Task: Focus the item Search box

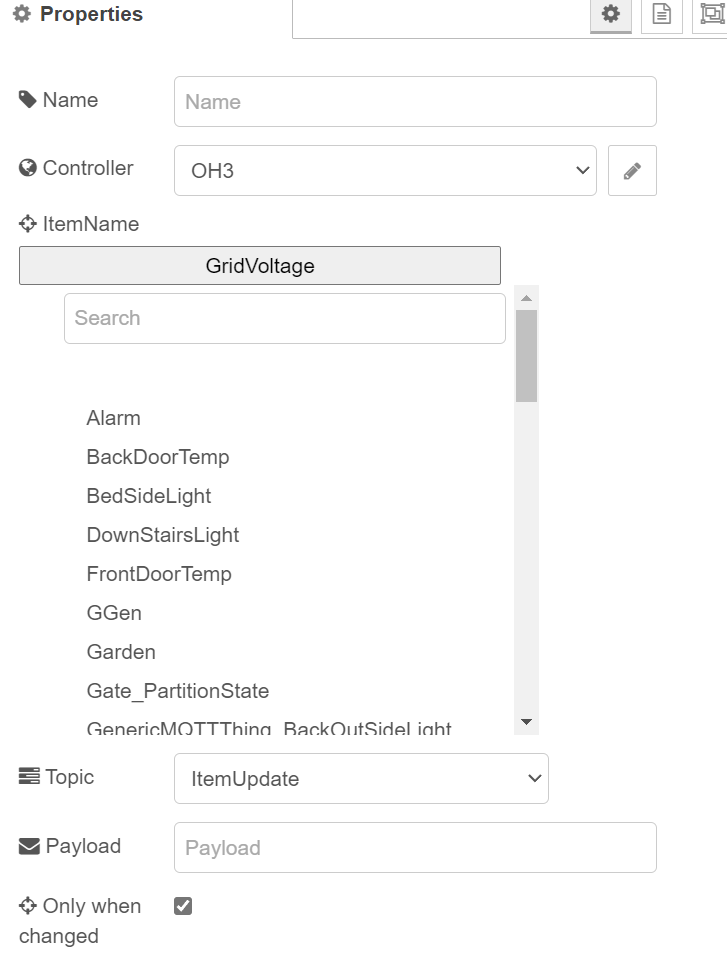Action: pyautogui.click(x=285, y=318)
